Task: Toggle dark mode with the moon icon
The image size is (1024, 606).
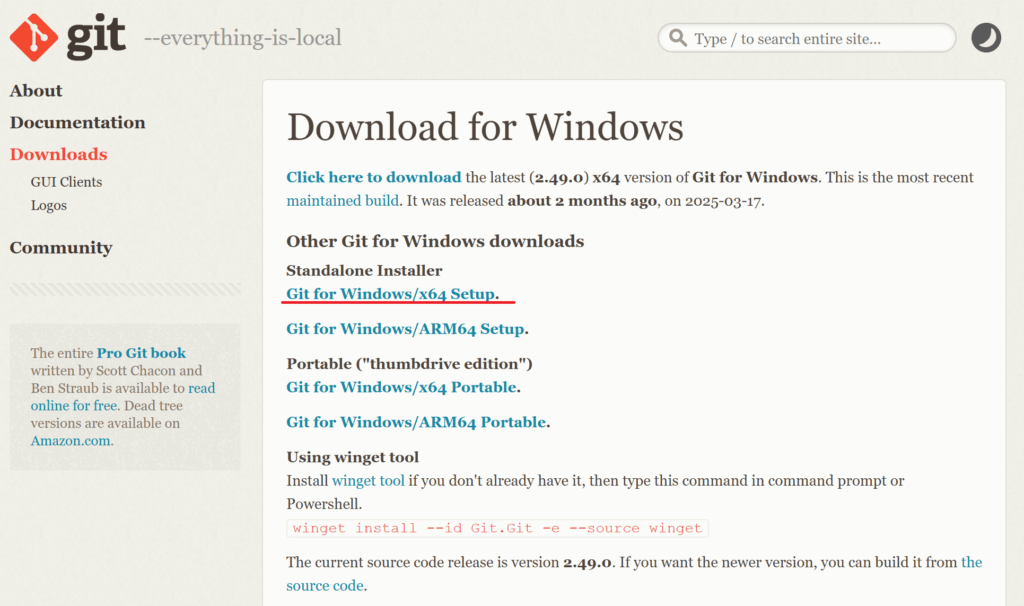Action: point(985,38)
